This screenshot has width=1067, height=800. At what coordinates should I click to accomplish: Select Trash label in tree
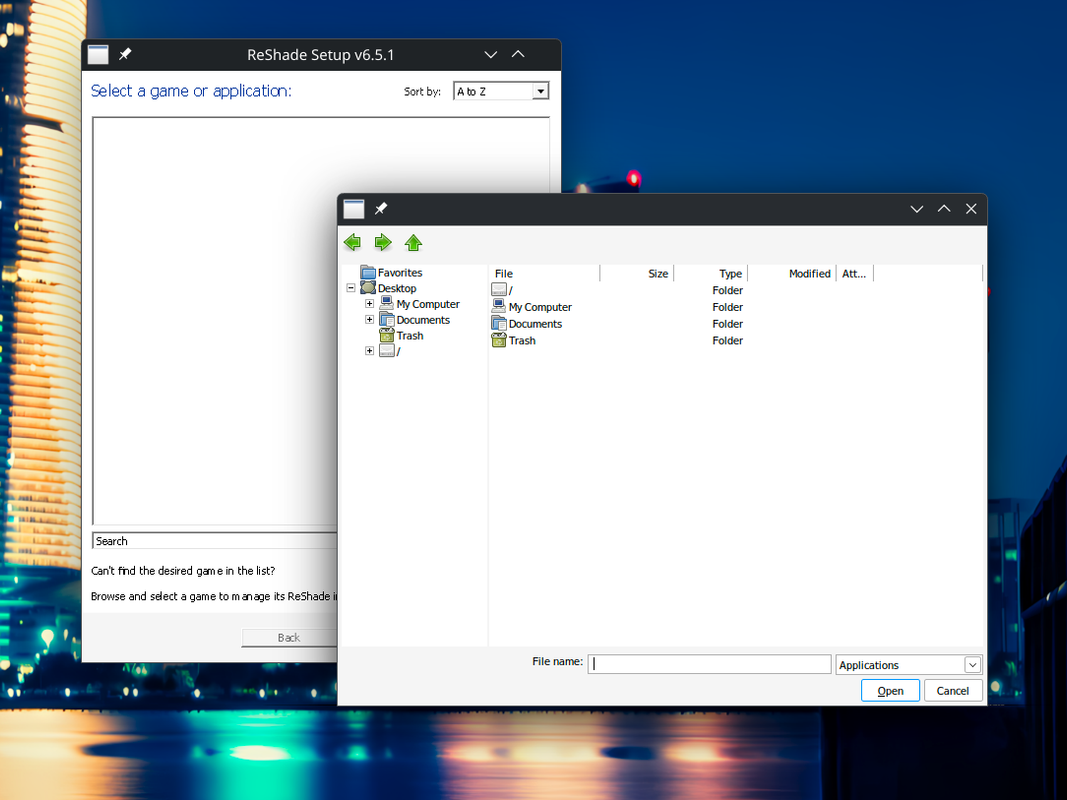[410, 335]
